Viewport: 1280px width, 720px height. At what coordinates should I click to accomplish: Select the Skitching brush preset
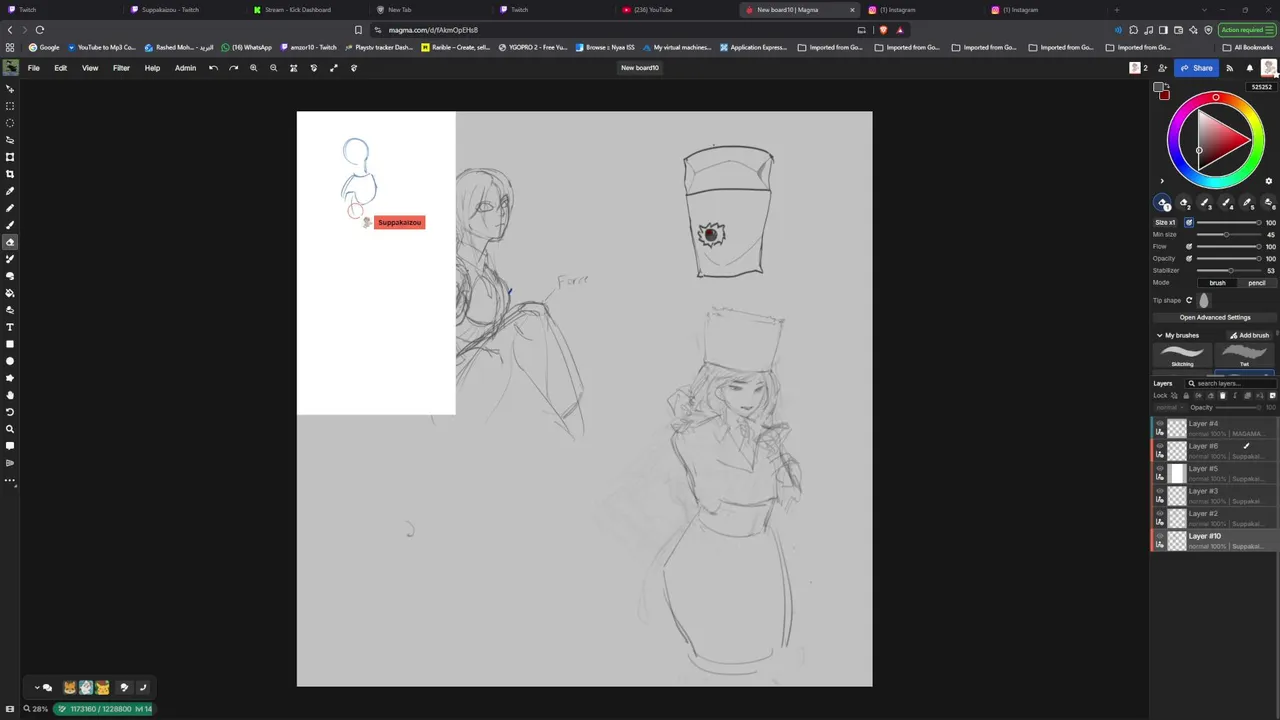pos(1182,355)
